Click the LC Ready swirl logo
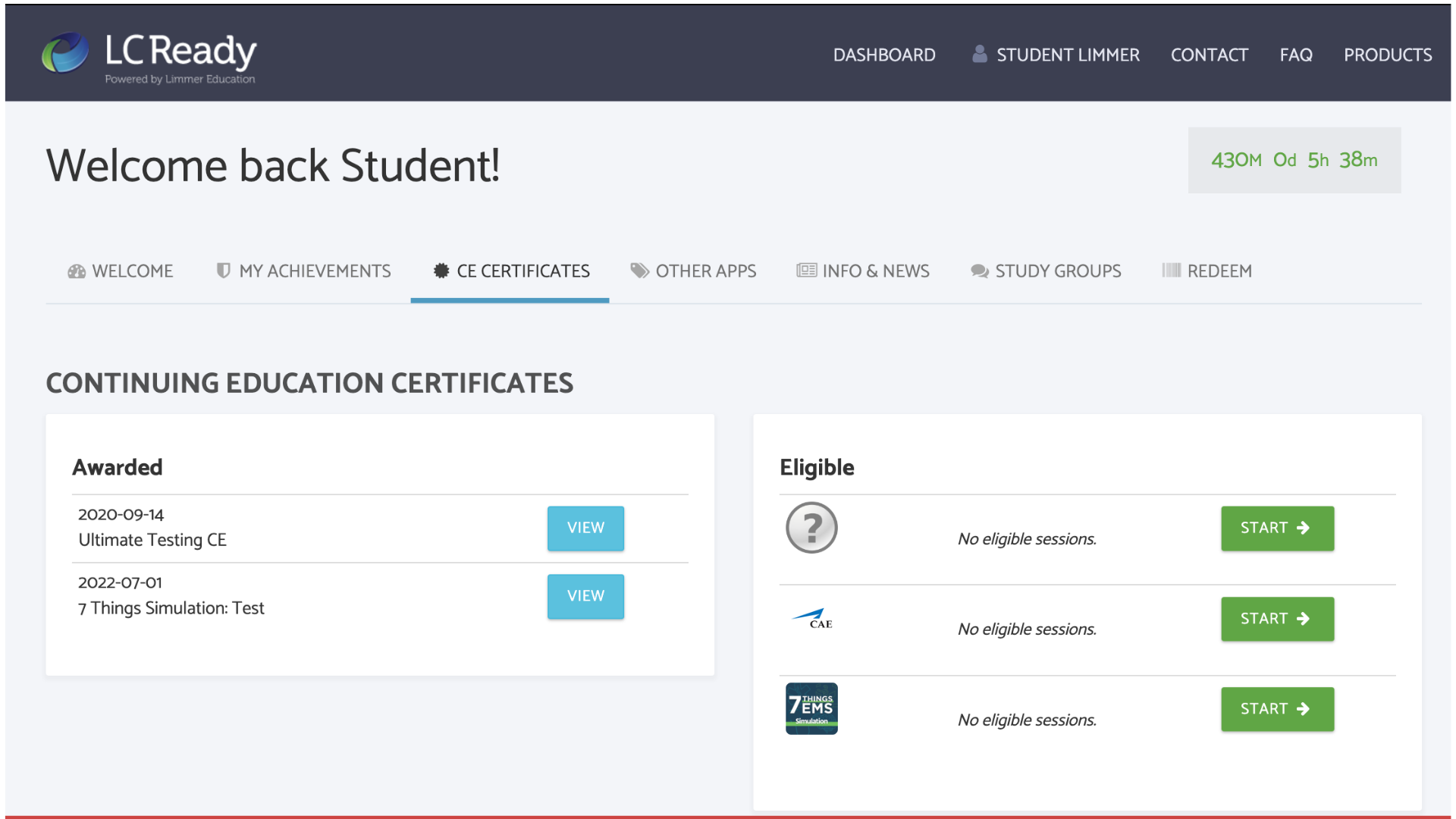Viewport: 1456px width, 819px height. 65,53
